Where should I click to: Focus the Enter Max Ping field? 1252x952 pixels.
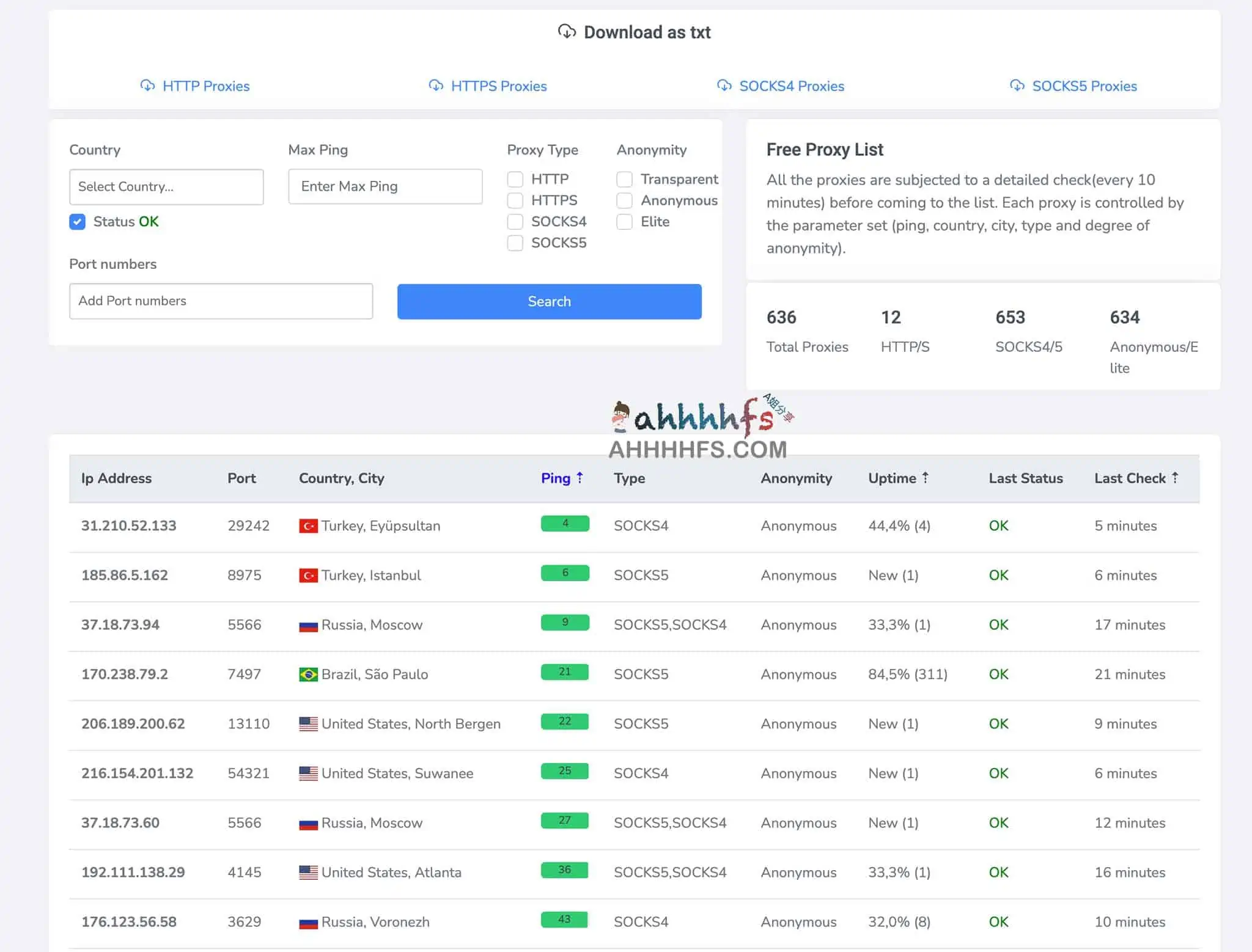[385, 187]
